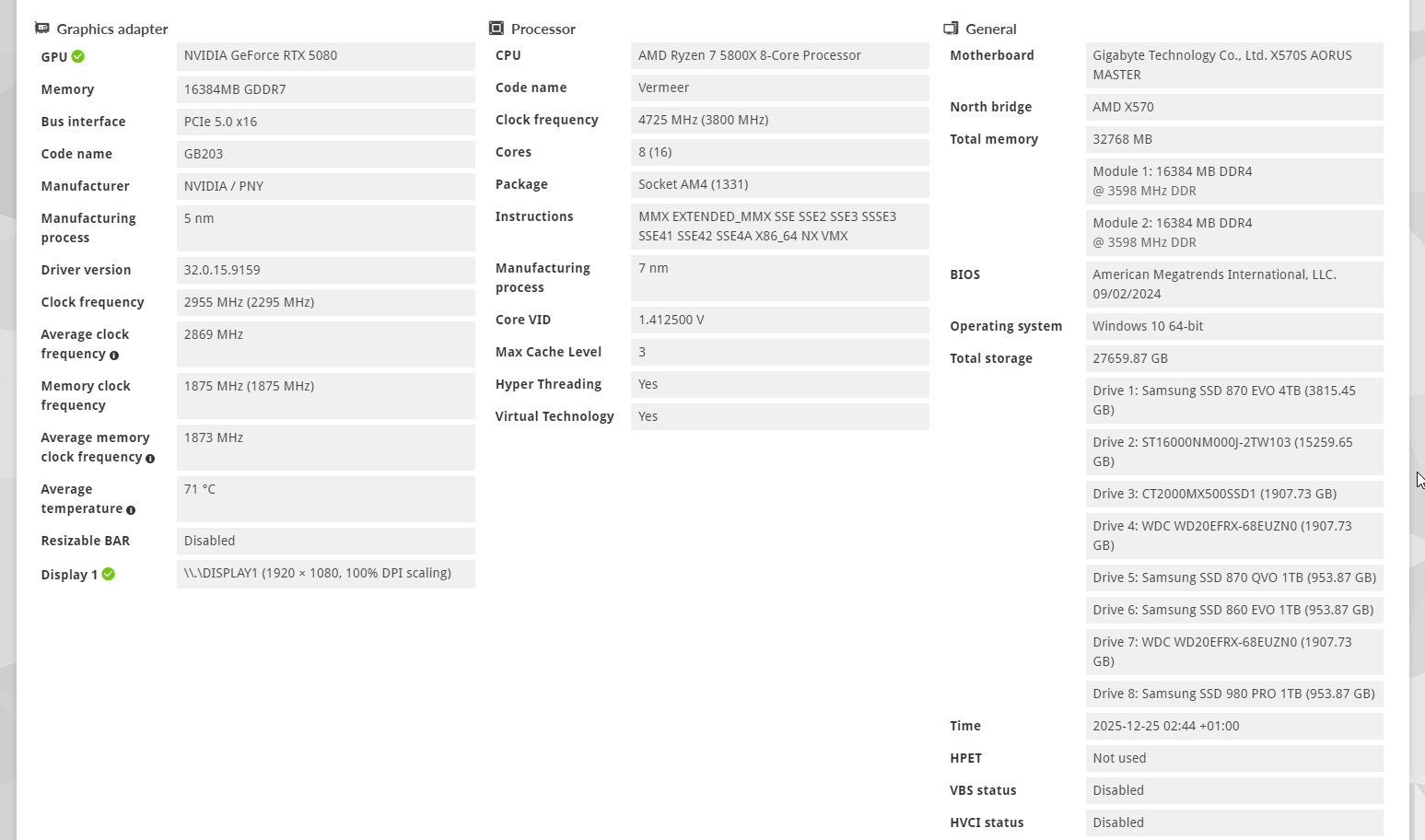Select Drive 3: CT2000MX500SSD1 entry
The width and height of the screenshot is (1425, 840).
click(1234, 494)
